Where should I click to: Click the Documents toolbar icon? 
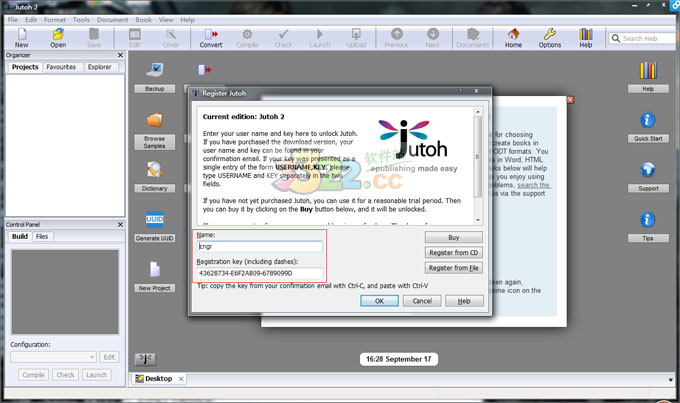[473, 38]
